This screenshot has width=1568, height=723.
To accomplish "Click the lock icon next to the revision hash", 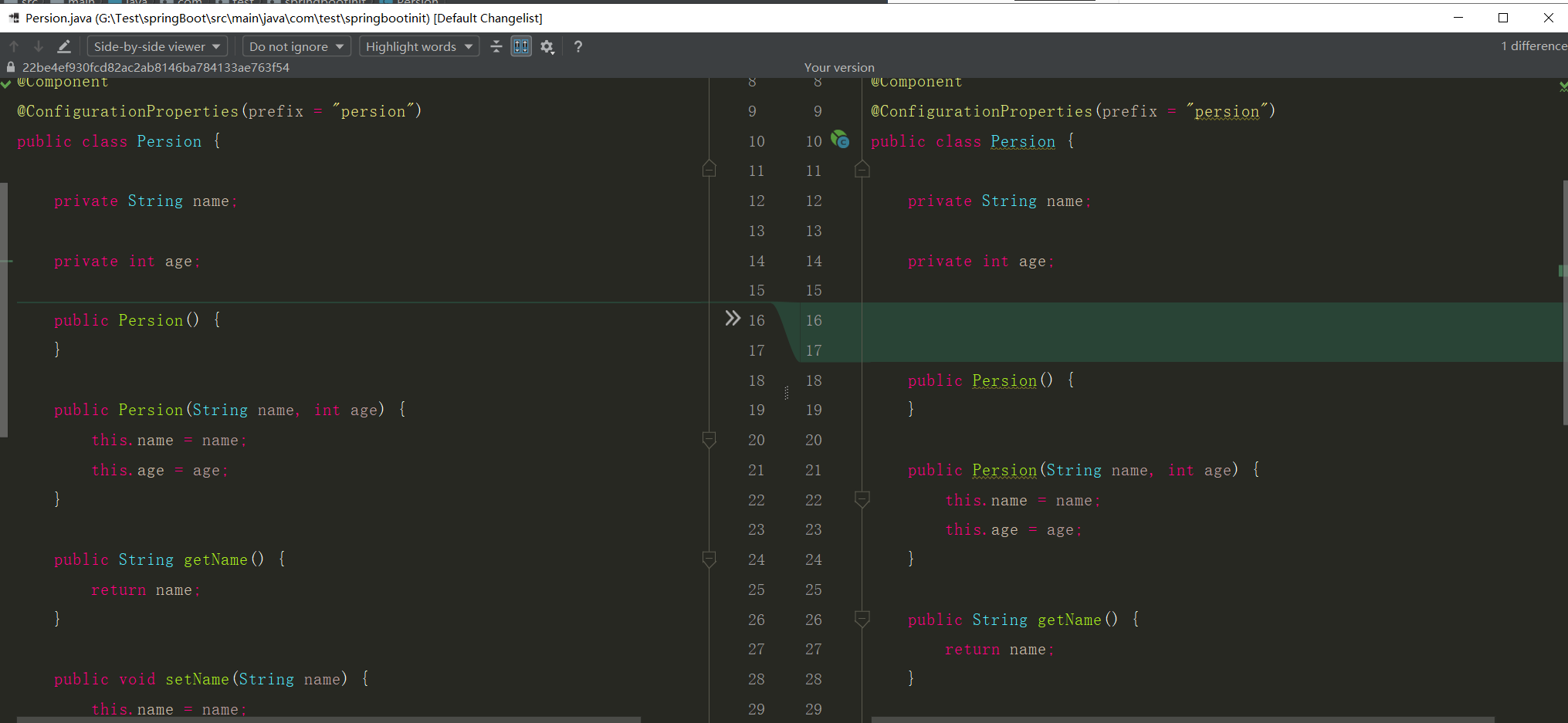I will coord(10,67).
